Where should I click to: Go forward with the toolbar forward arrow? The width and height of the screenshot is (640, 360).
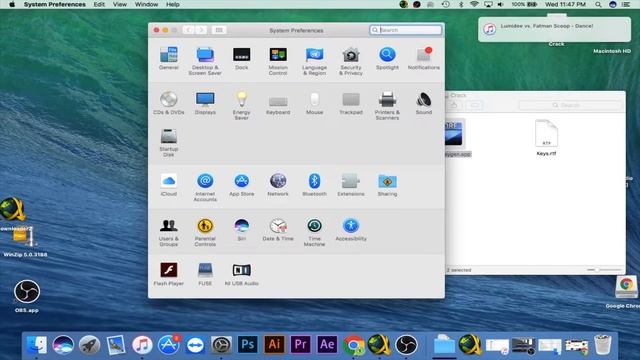pos(201,30)
